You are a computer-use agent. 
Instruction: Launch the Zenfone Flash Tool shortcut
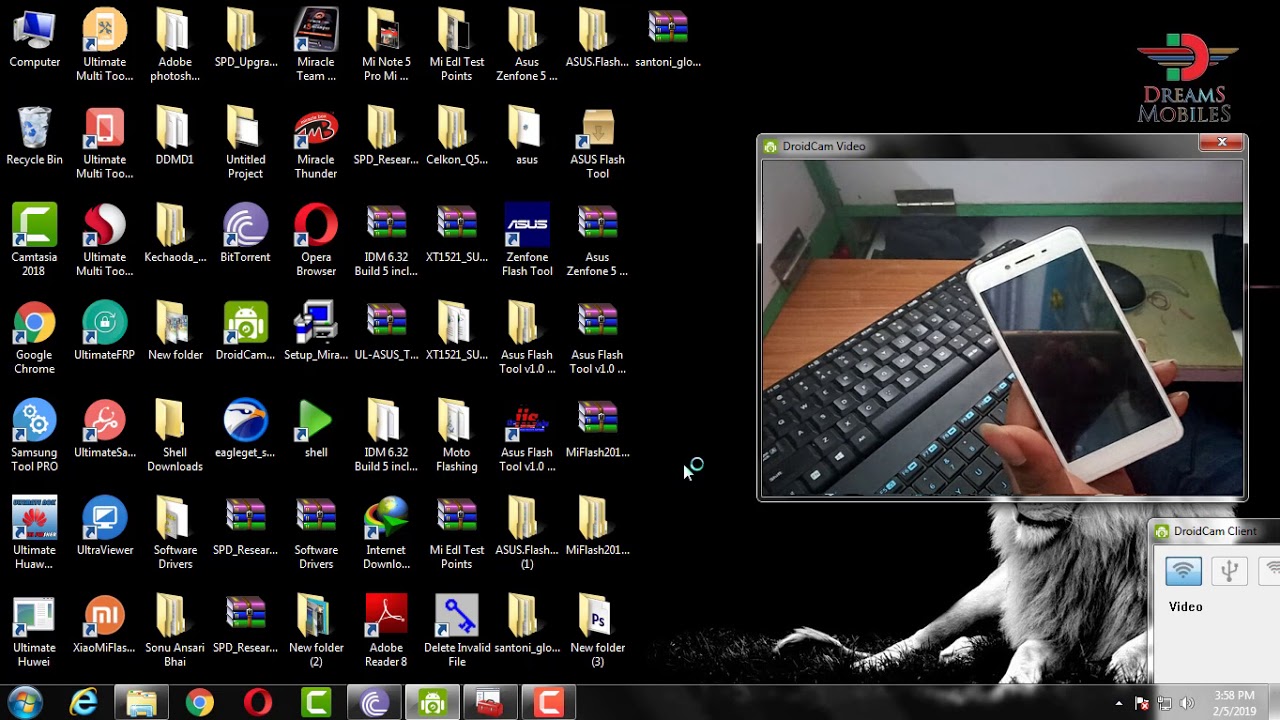tap(527, 240)
